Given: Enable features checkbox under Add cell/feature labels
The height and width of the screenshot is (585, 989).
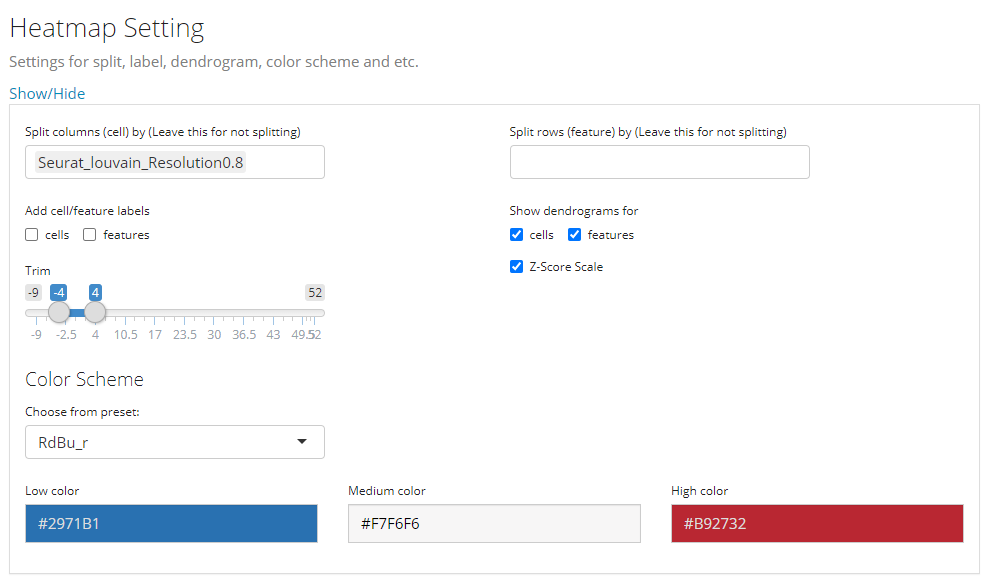Looking at the screenshot, I should coord(90,235).
